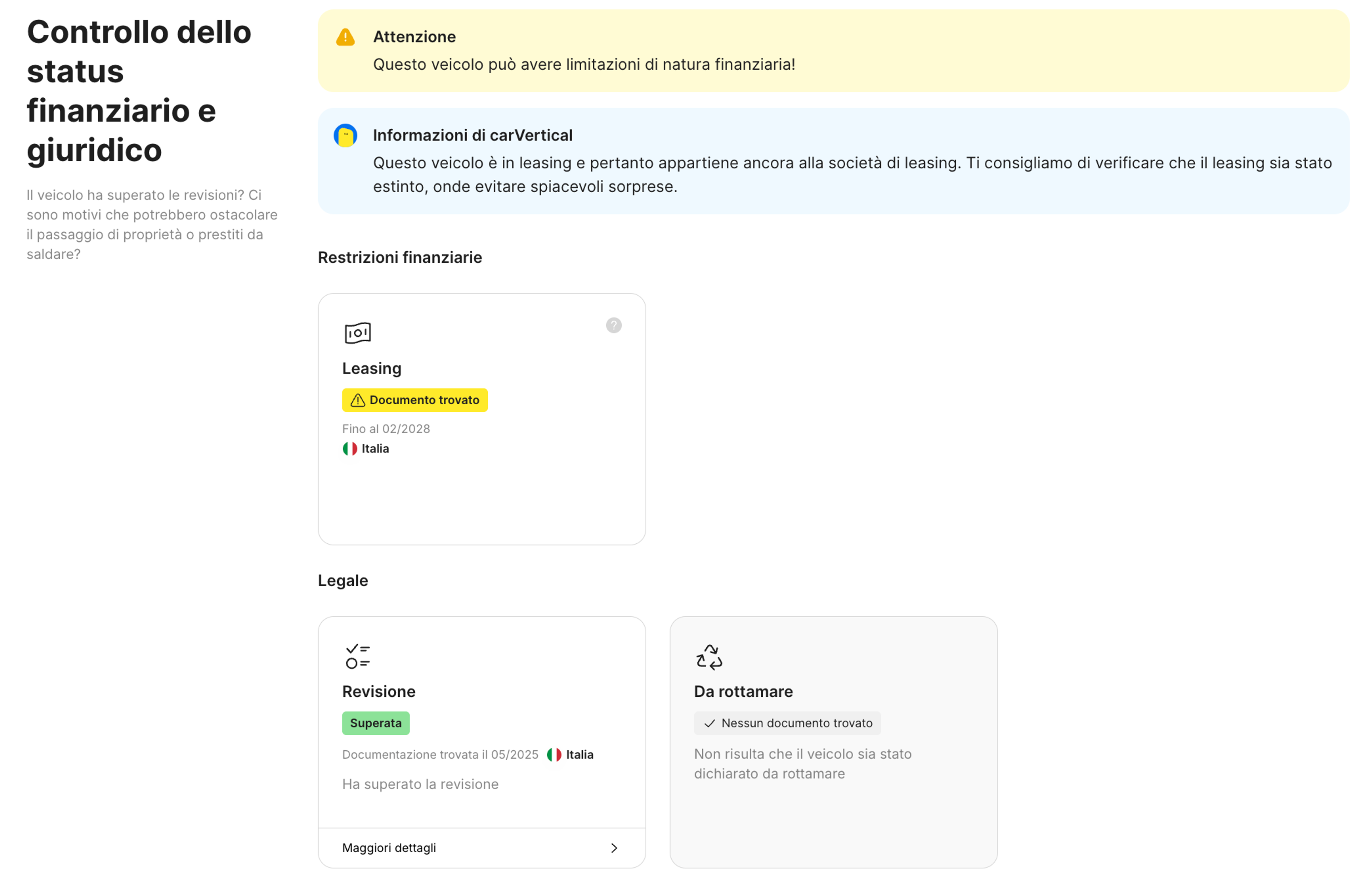The height and width of the screenshot is (884, 1372).
Task: Click the Legale section heading
Action: pyautogui.click(x=343, y=581)
